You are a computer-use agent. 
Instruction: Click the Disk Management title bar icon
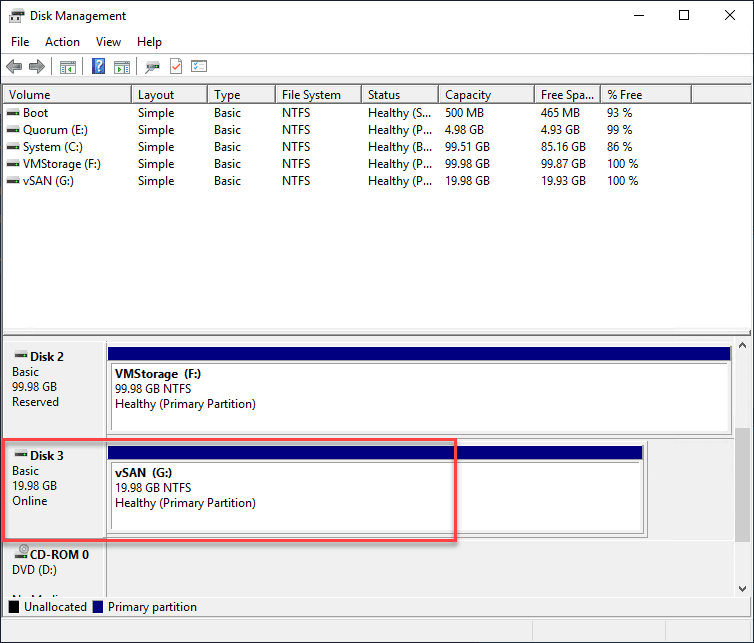click(16, 16)
